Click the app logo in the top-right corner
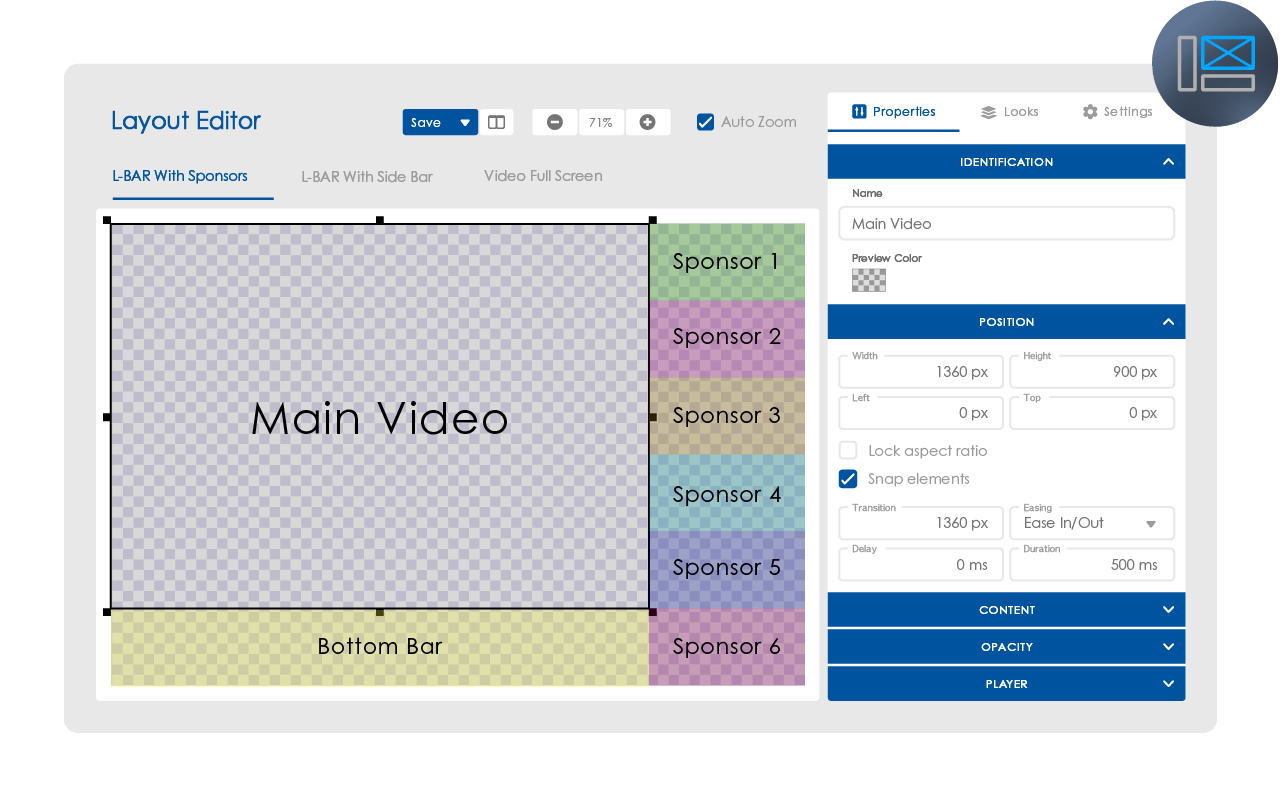The image size is (1281, 796). (x=1215, y=62)
